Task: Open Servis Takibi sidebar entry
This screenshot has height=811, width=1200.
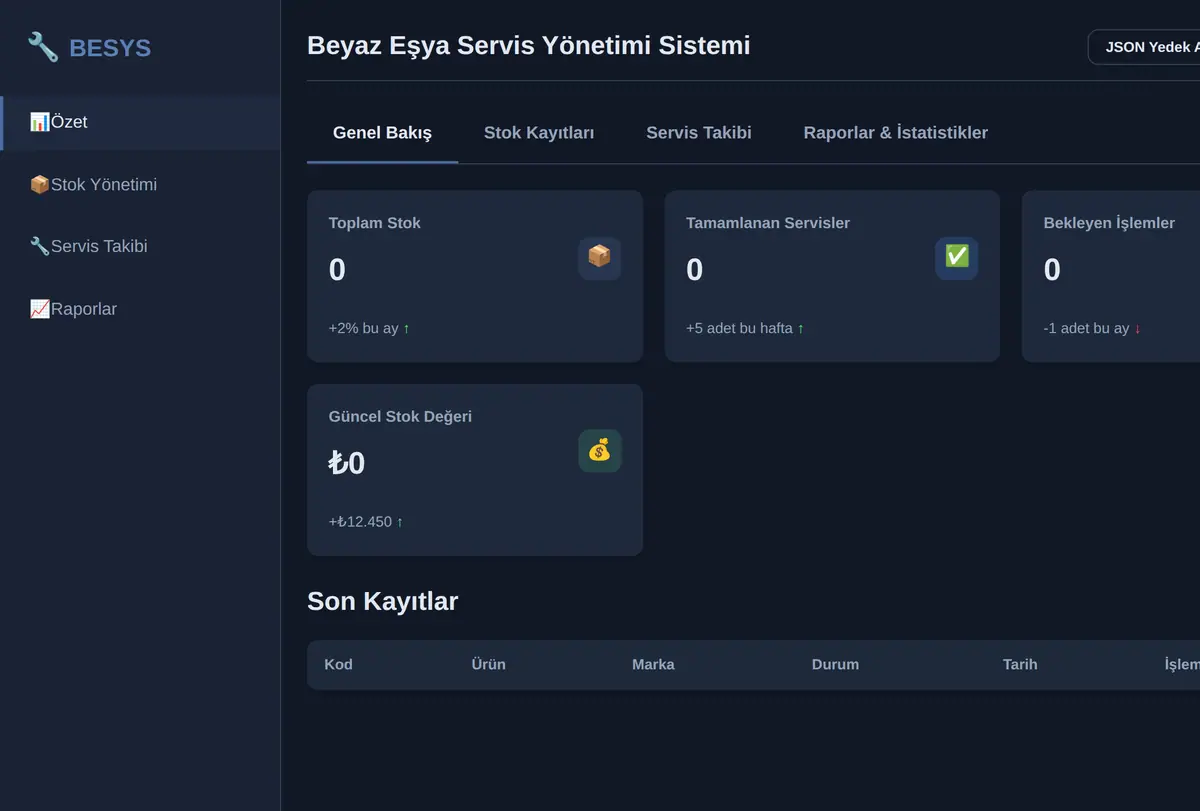Action: click(x=140, y=246)
